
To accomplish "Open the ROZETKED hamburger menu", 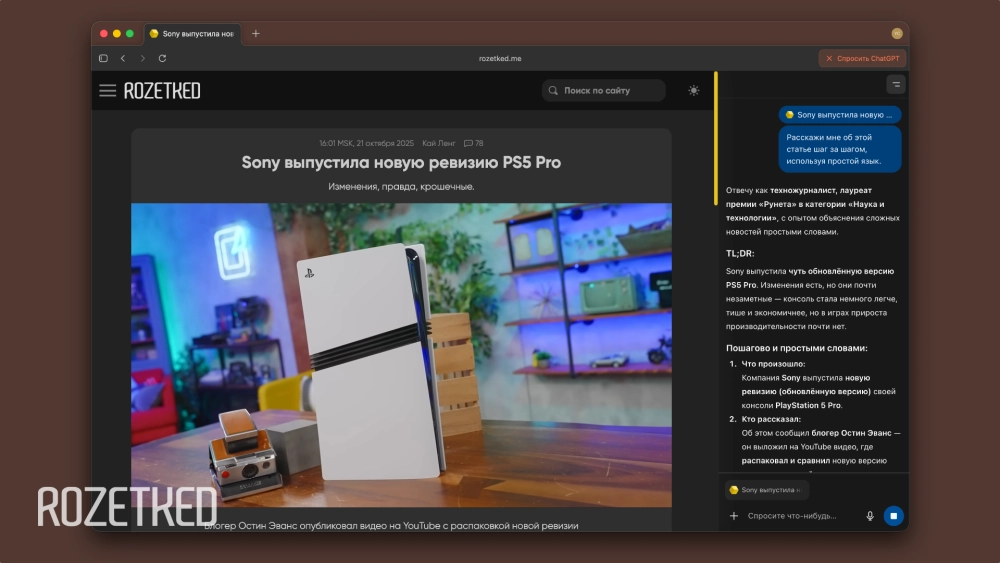I will pyautogui.click(x=107, y=91).
